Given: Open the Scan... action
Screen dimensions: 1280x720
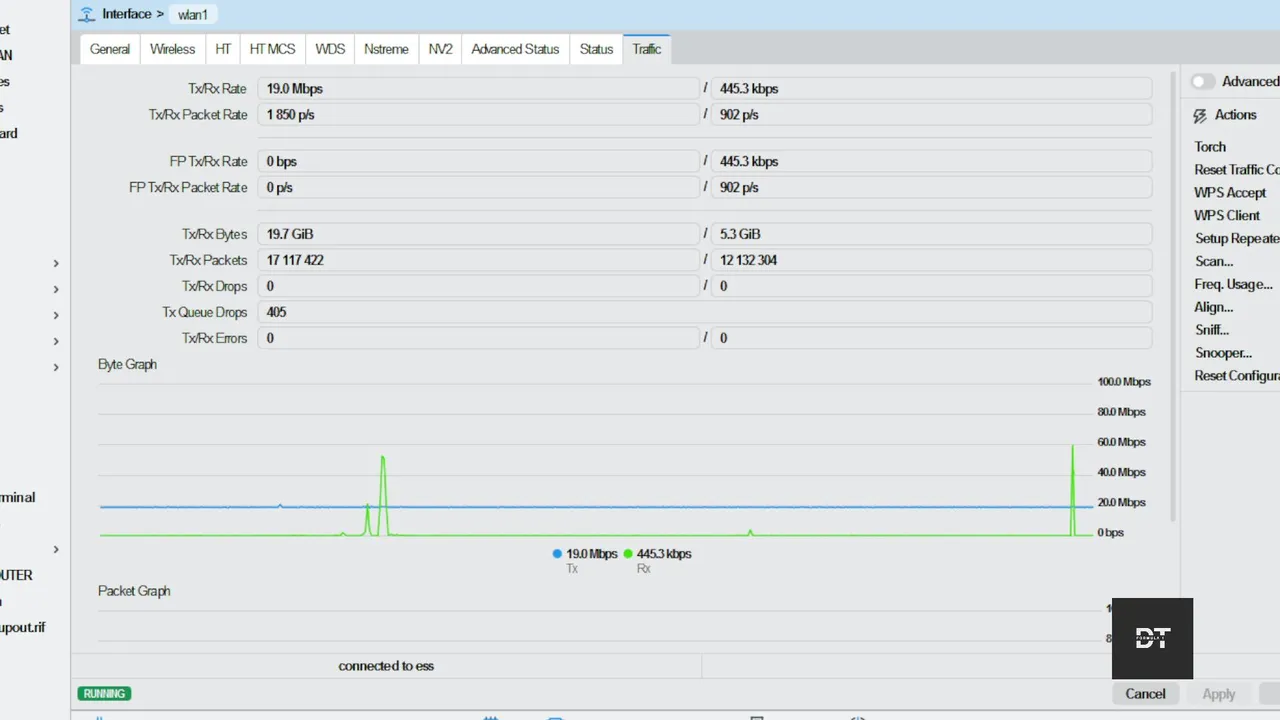Looking at the screenshot, I should pos(1214,262).
